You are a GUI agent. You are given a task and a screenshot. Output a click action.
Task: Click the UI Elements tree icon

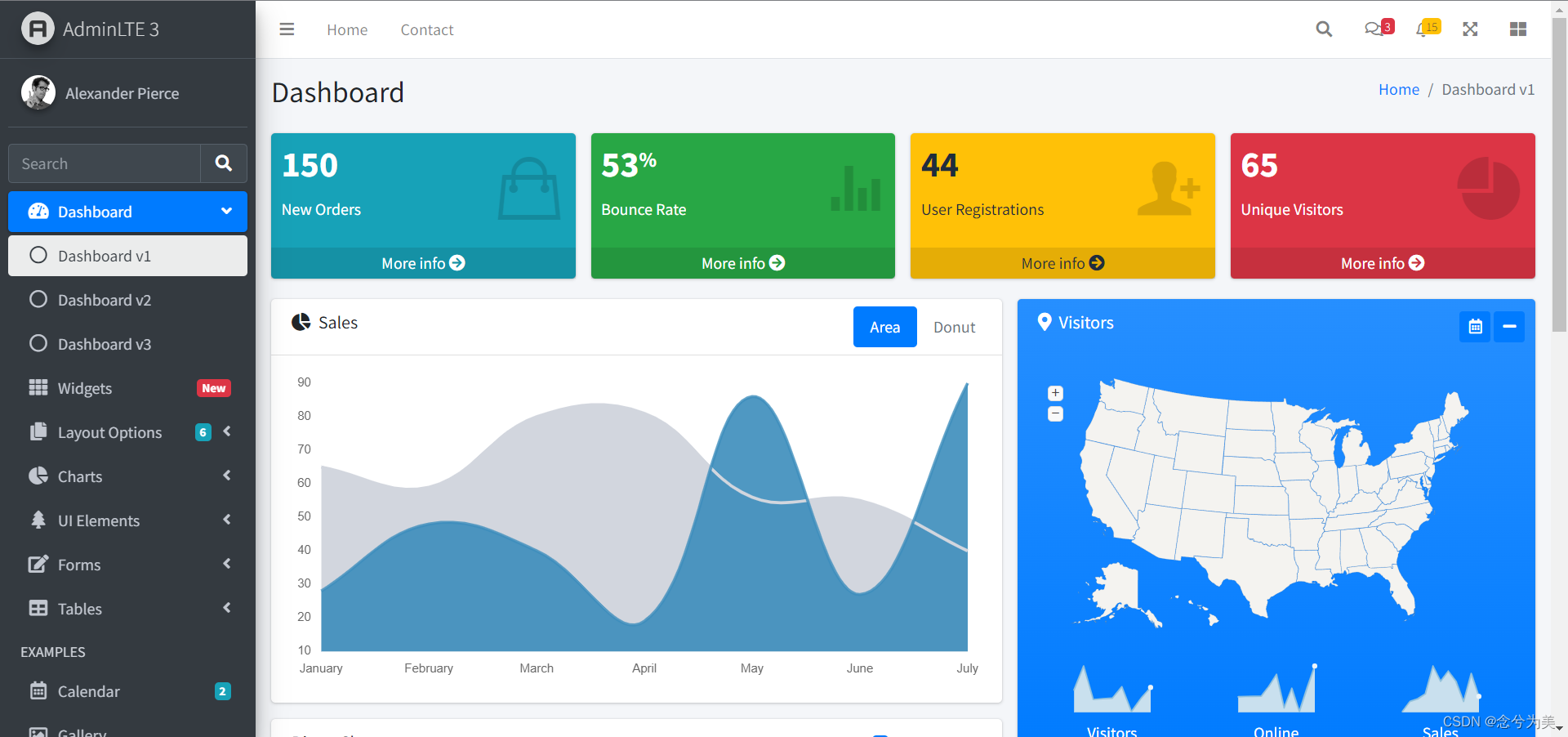(38, 520)
